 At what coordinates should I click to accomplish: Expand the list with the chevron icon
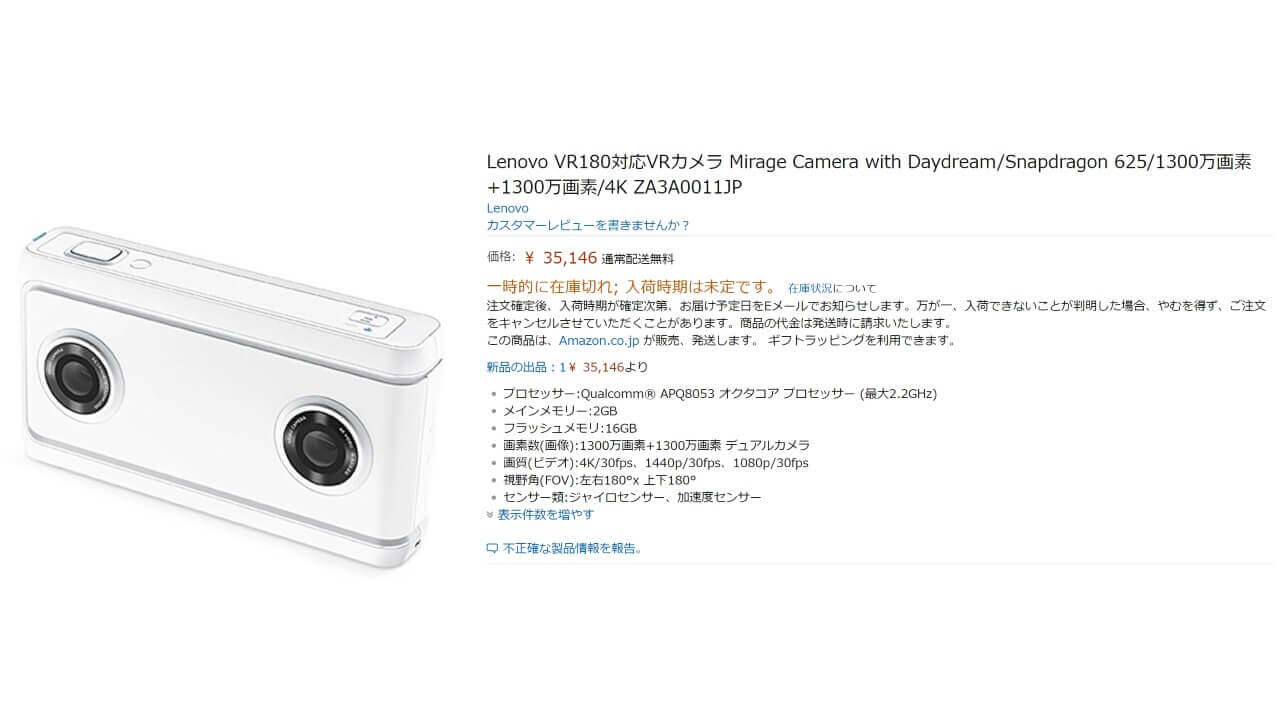[x=490, y=515]
